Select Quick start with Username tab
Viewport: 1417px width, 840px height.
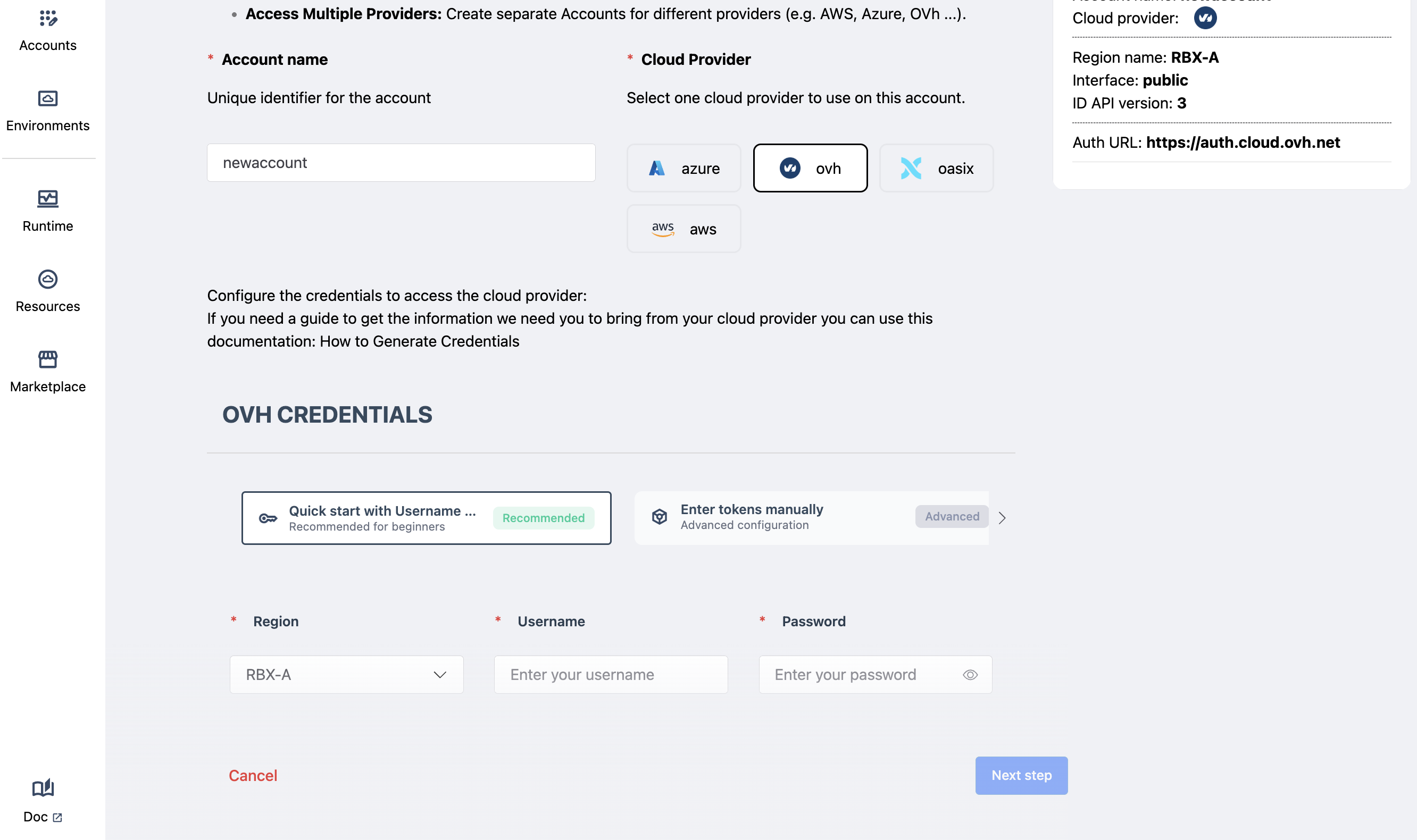tap(426, 518)
